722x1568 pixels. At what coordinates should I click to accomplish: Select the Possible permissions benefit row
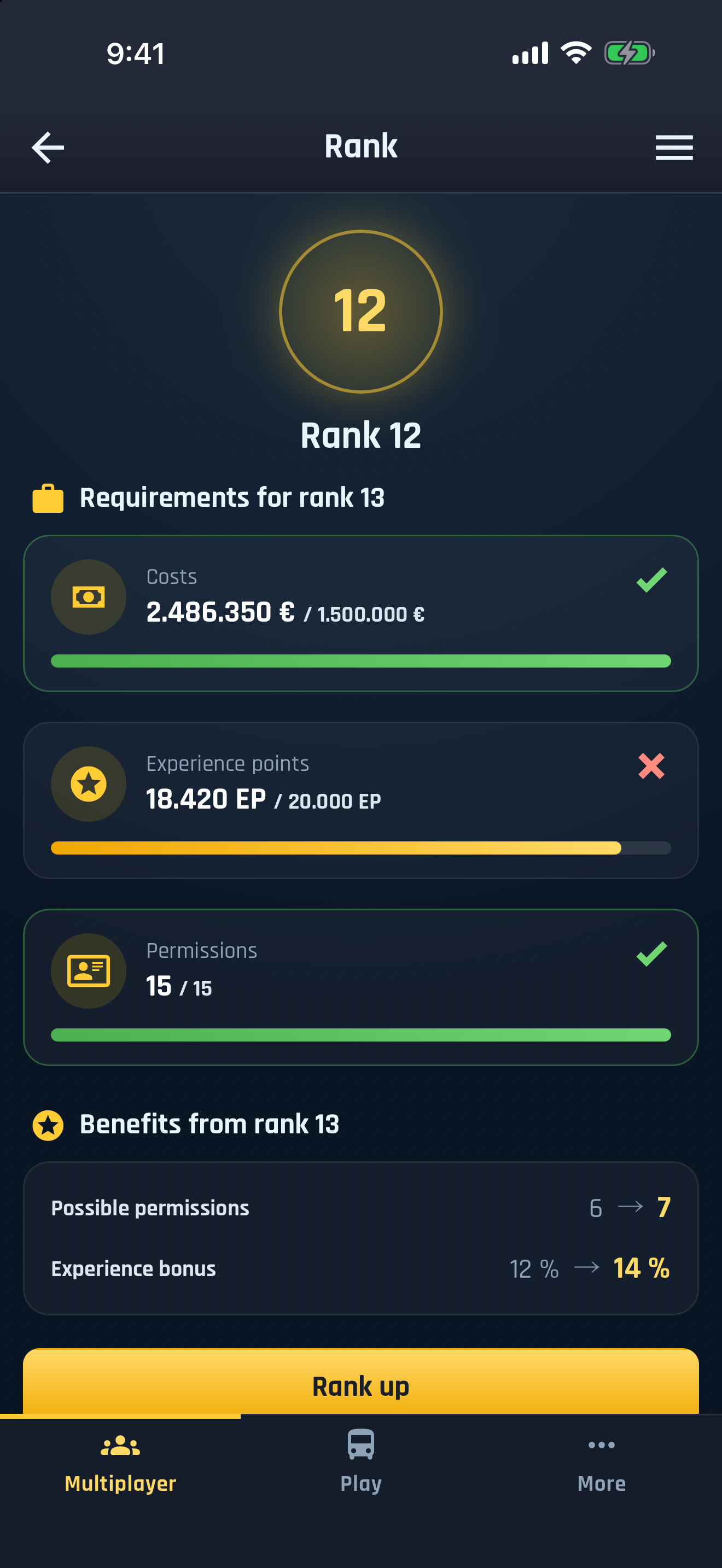[361, 1208]
